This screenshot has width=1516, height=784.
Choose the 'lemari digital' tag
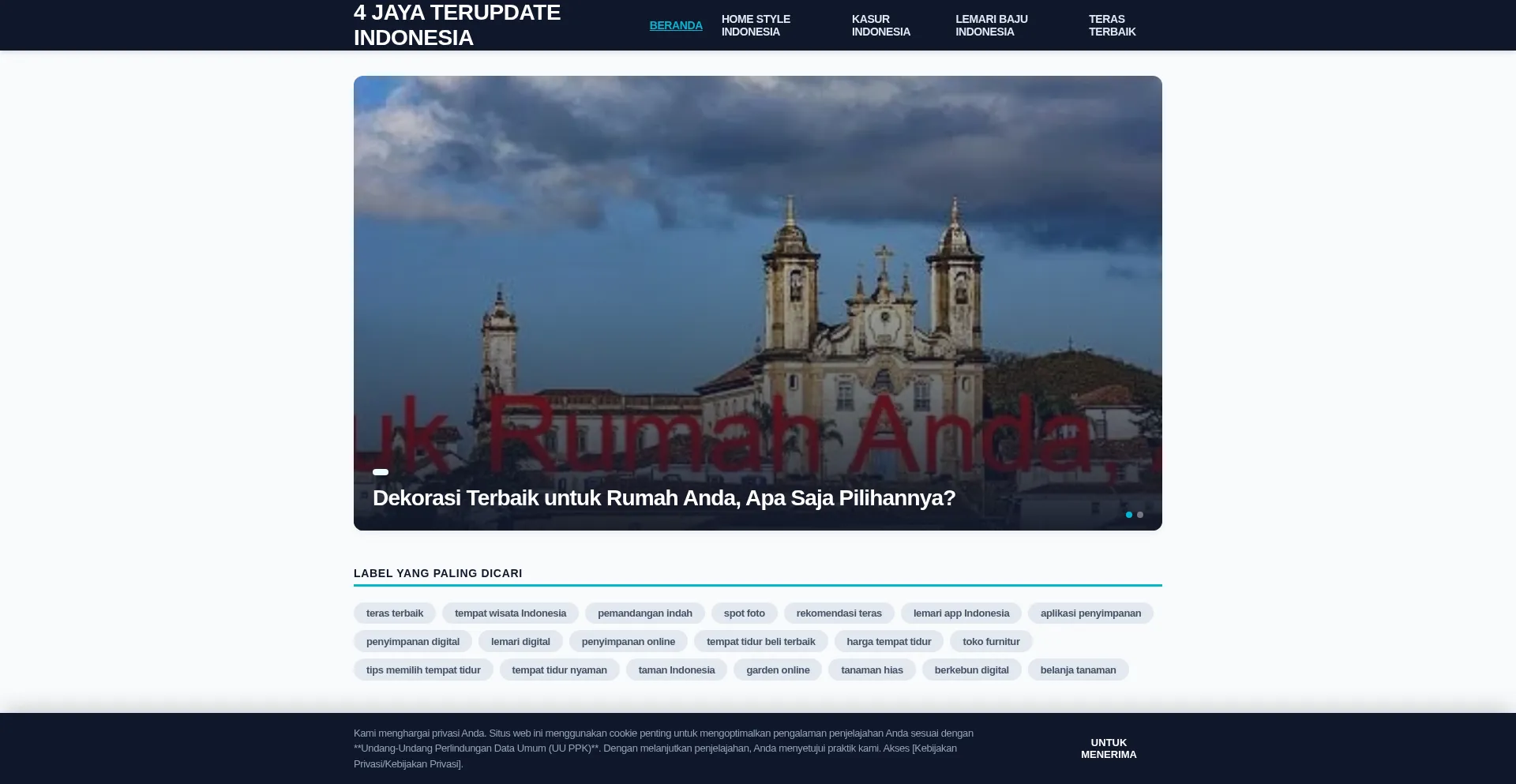[x=520, y=642]
